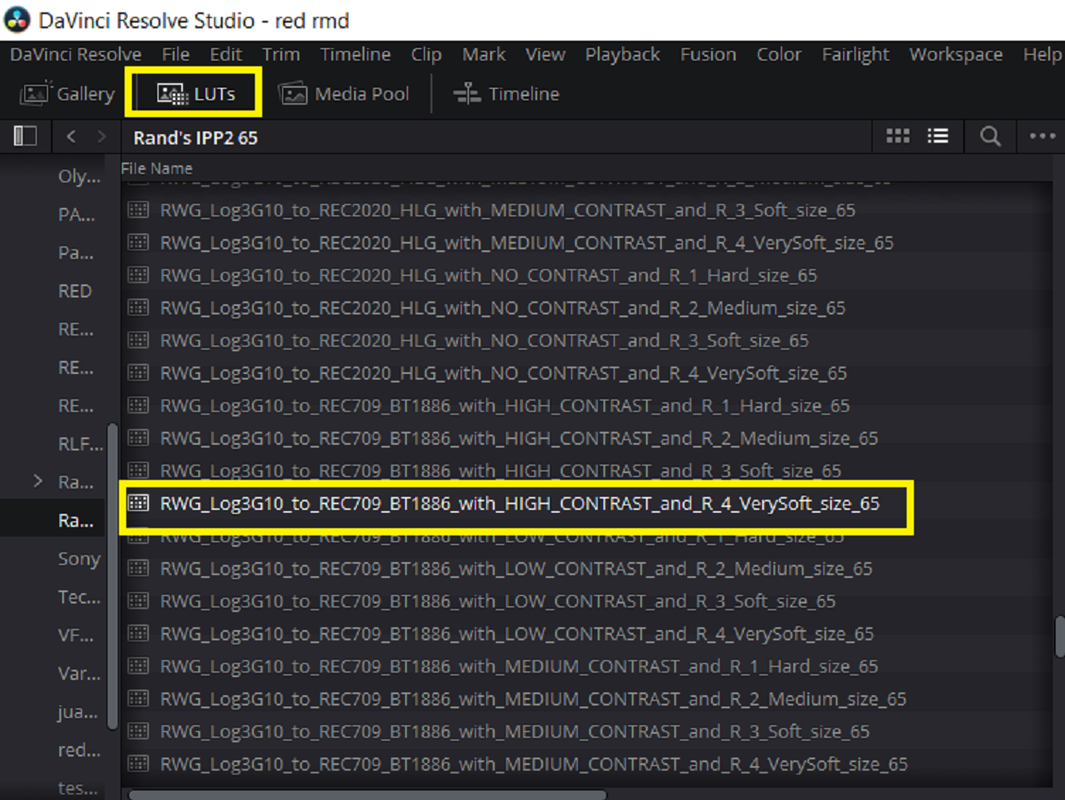This screenshot has width=1065, height=800.
Task: Click the File Name column header
Action: click(x=157, y=168)
